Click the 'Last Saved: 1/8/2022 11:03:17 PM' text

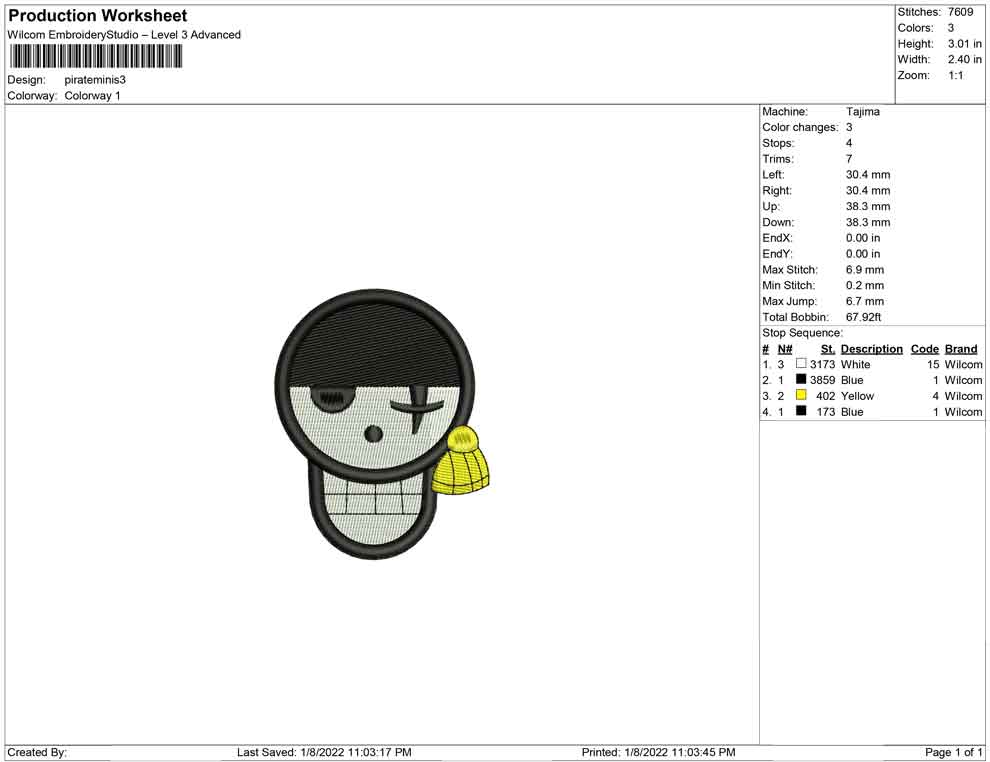coord(324,753)
